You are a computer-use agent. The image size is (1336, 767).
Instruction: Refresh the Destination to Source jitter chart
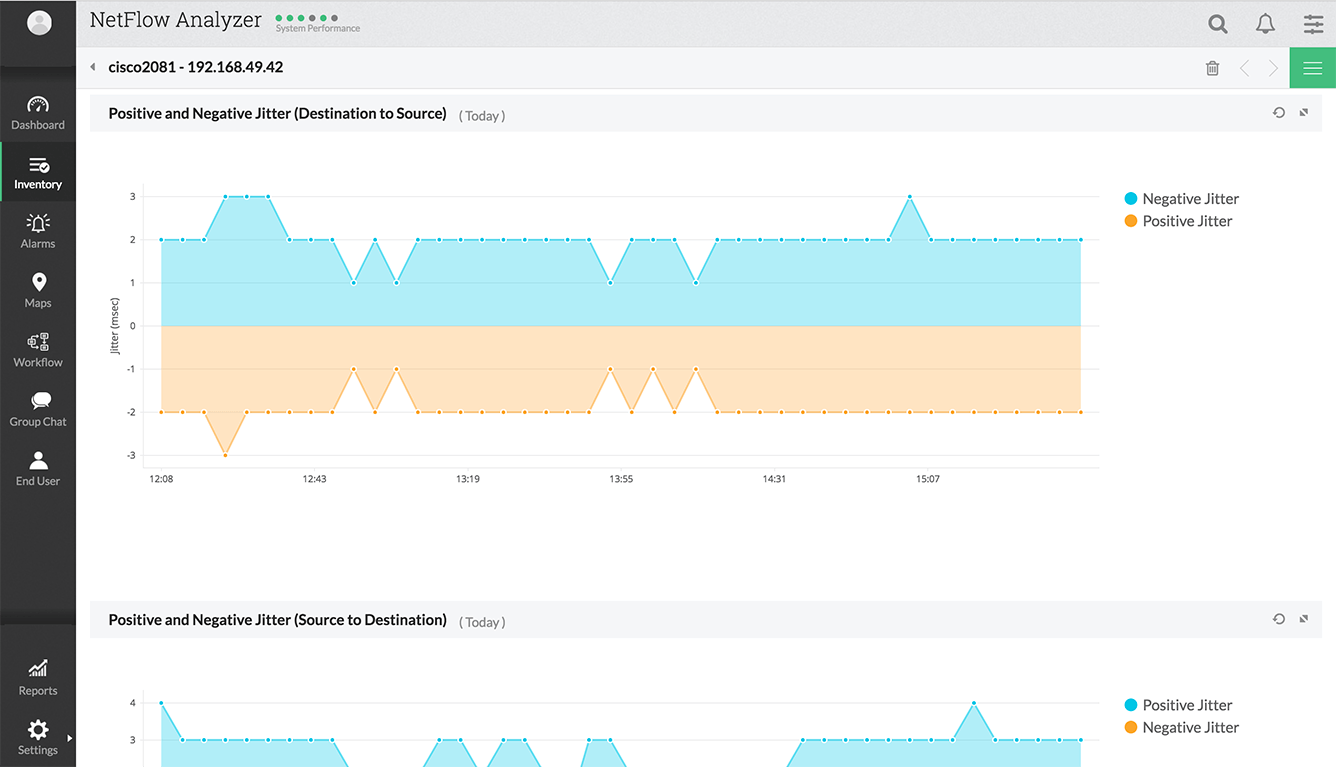click(x=1278, y=113)
